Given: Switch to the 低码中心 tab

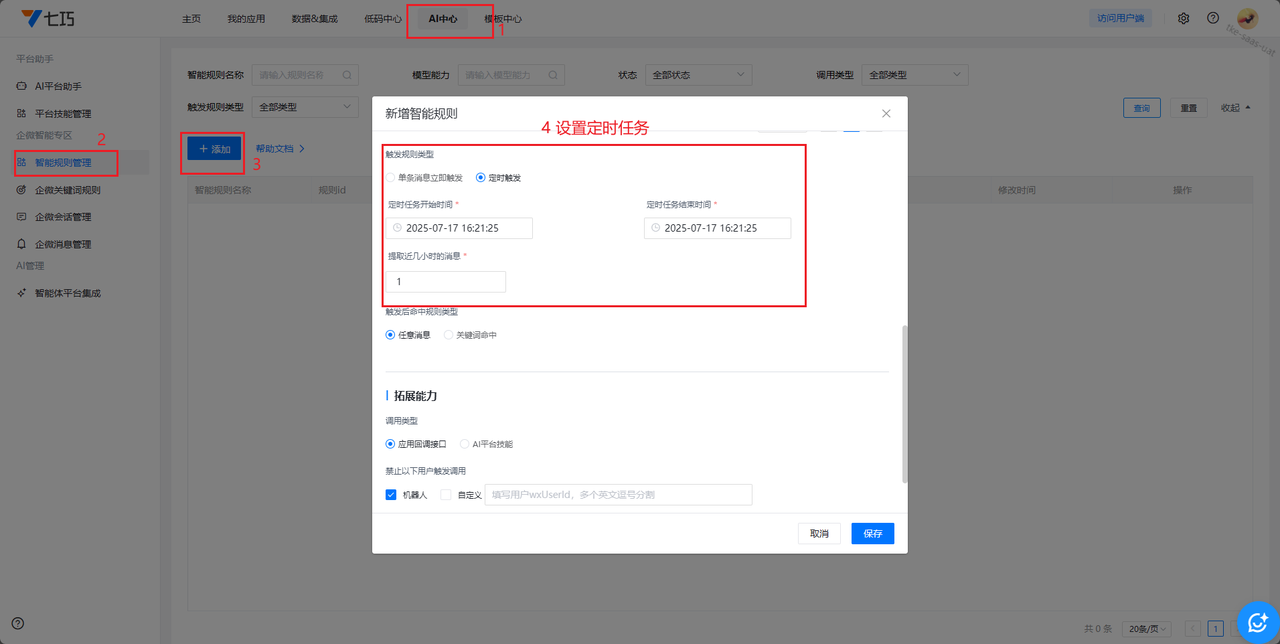Looking at the screenshot, I should (x=383, y=19).
